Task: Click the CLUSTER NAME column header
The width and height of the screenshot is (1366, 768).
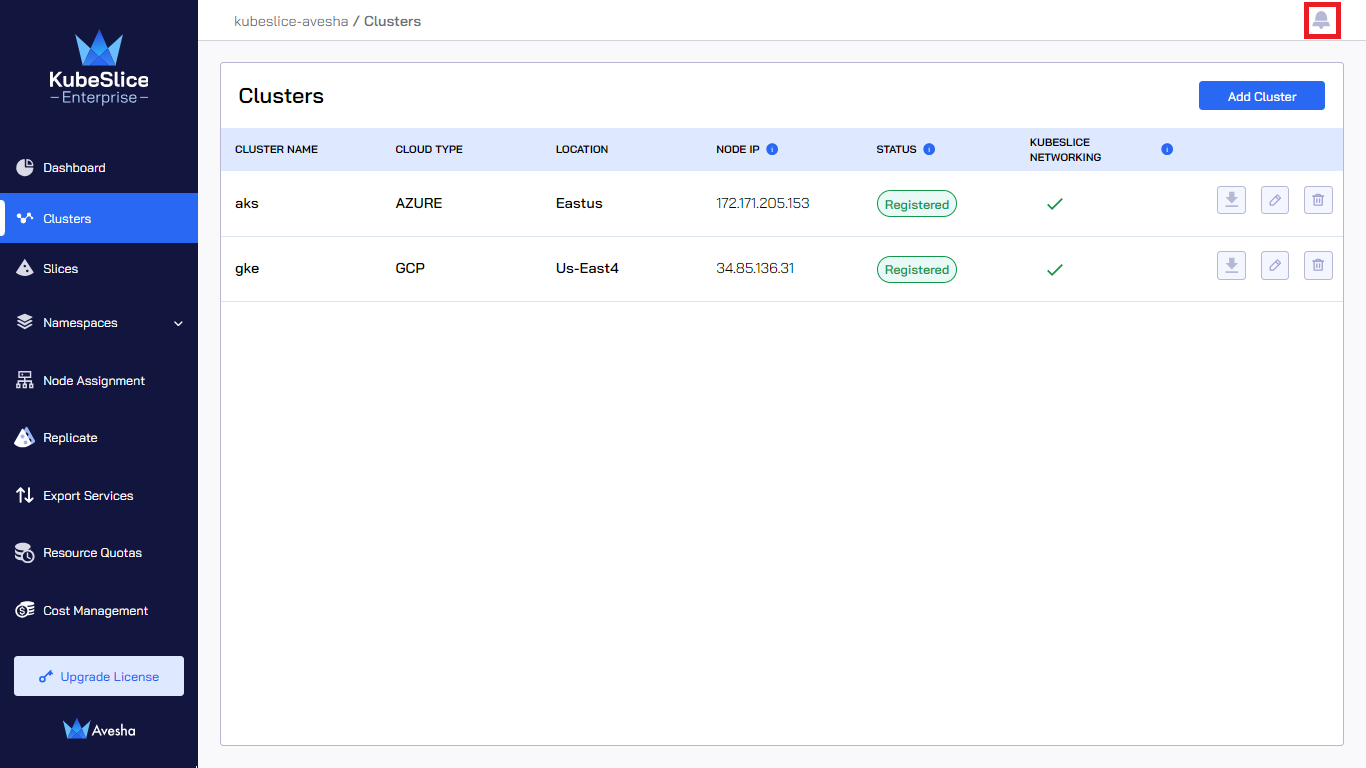Action: coord(276,149)
